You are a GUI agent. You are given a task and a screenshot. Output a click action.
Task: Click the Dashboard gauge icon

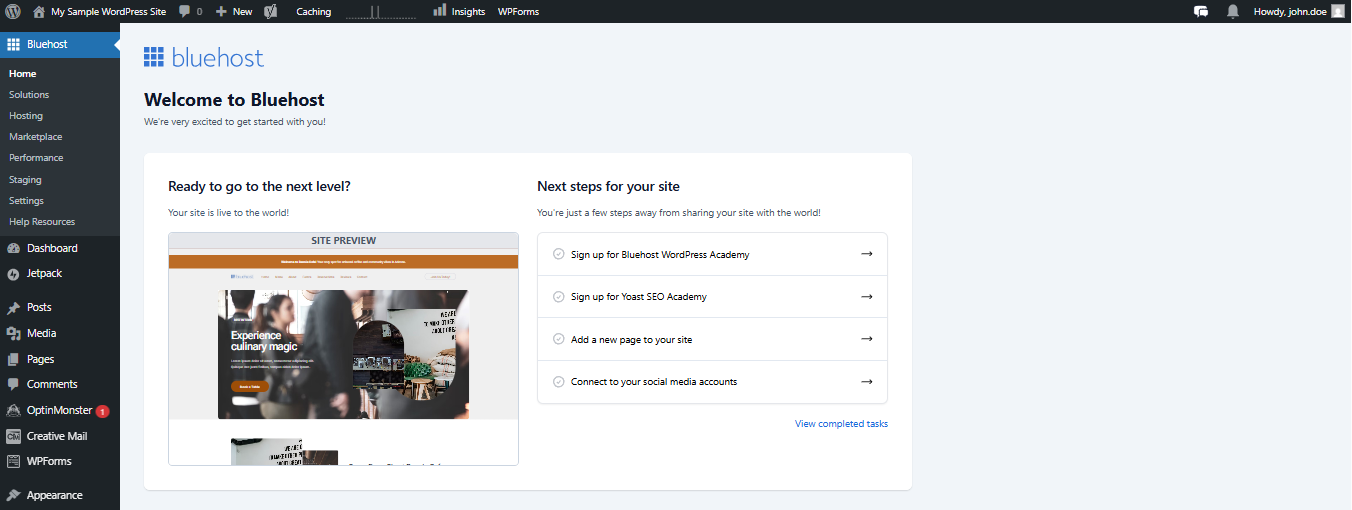point(13,248)
